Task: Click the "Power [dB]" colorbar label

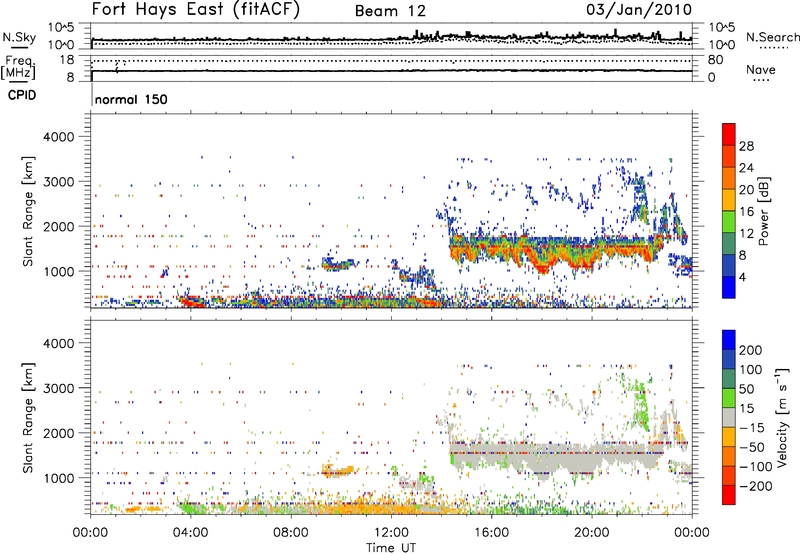Action: 763,211
